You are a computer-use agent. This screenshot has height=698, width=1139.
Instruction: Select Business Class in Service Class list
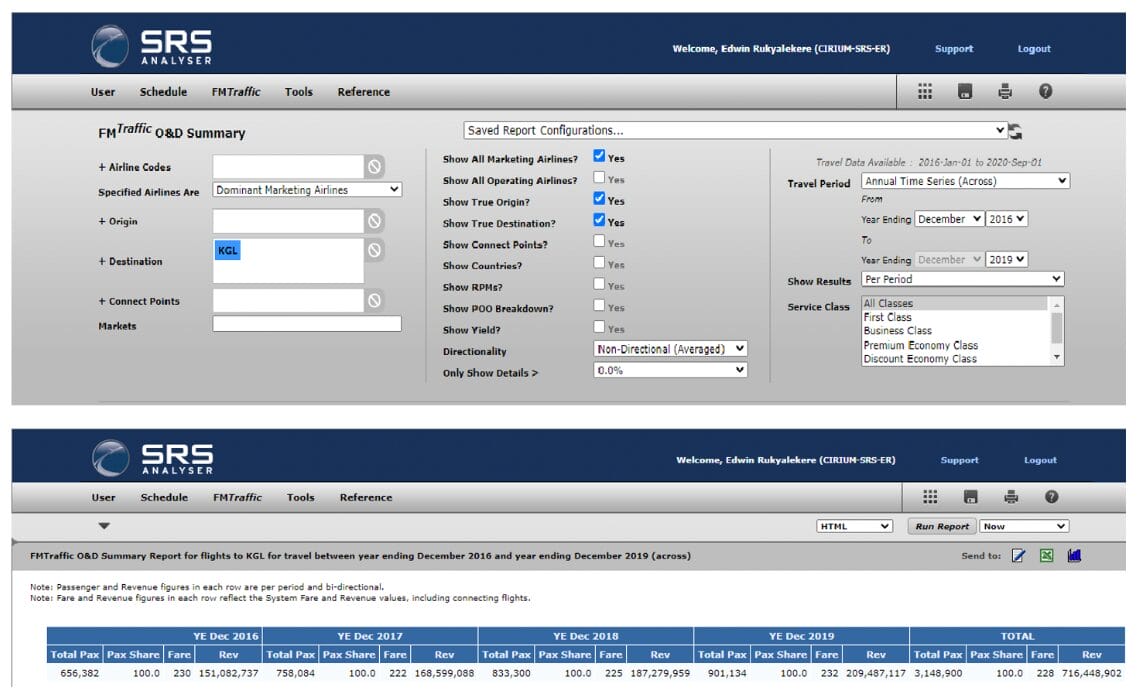pyautogui.click(x=897, y=331)
